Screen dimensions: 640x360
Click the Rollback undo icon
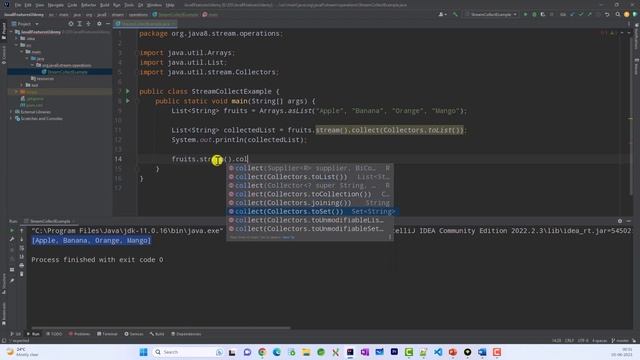pos(607,14)
